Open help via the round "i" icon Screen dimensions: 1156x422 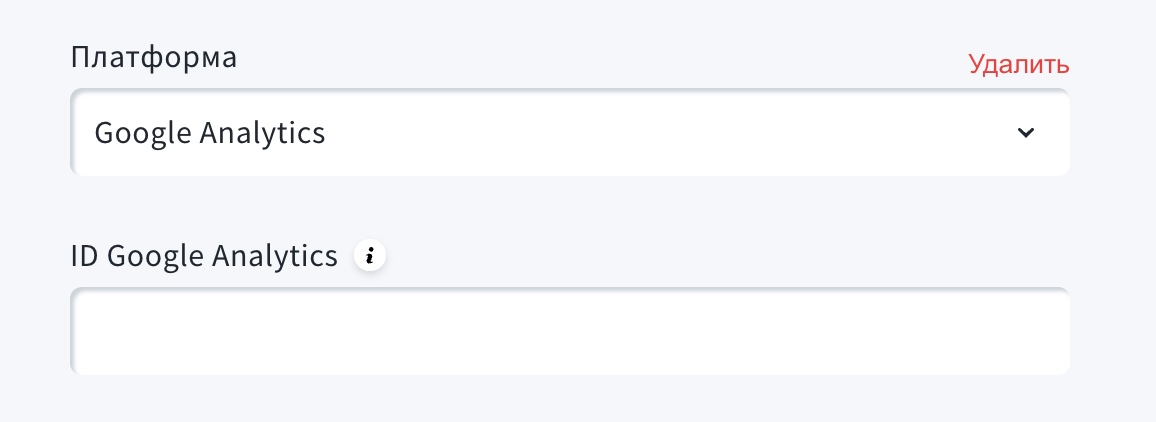coord(370,257)
